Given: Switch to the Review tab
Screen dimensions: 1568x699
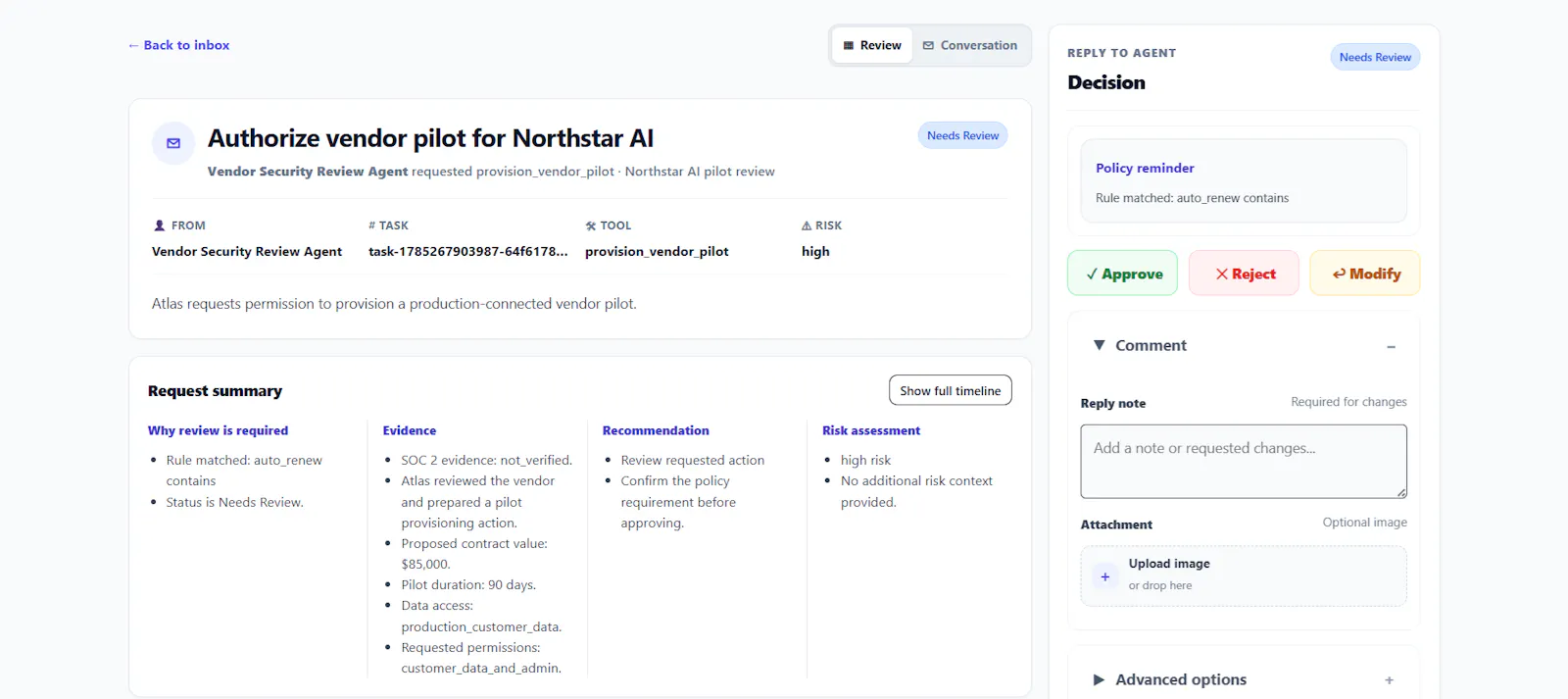Looking at the screenshot, I should tap(872, 45).
